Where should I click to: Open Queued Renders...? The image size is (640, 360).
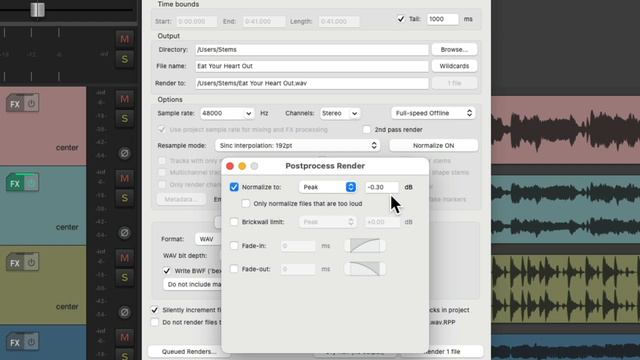coord(189,351)
